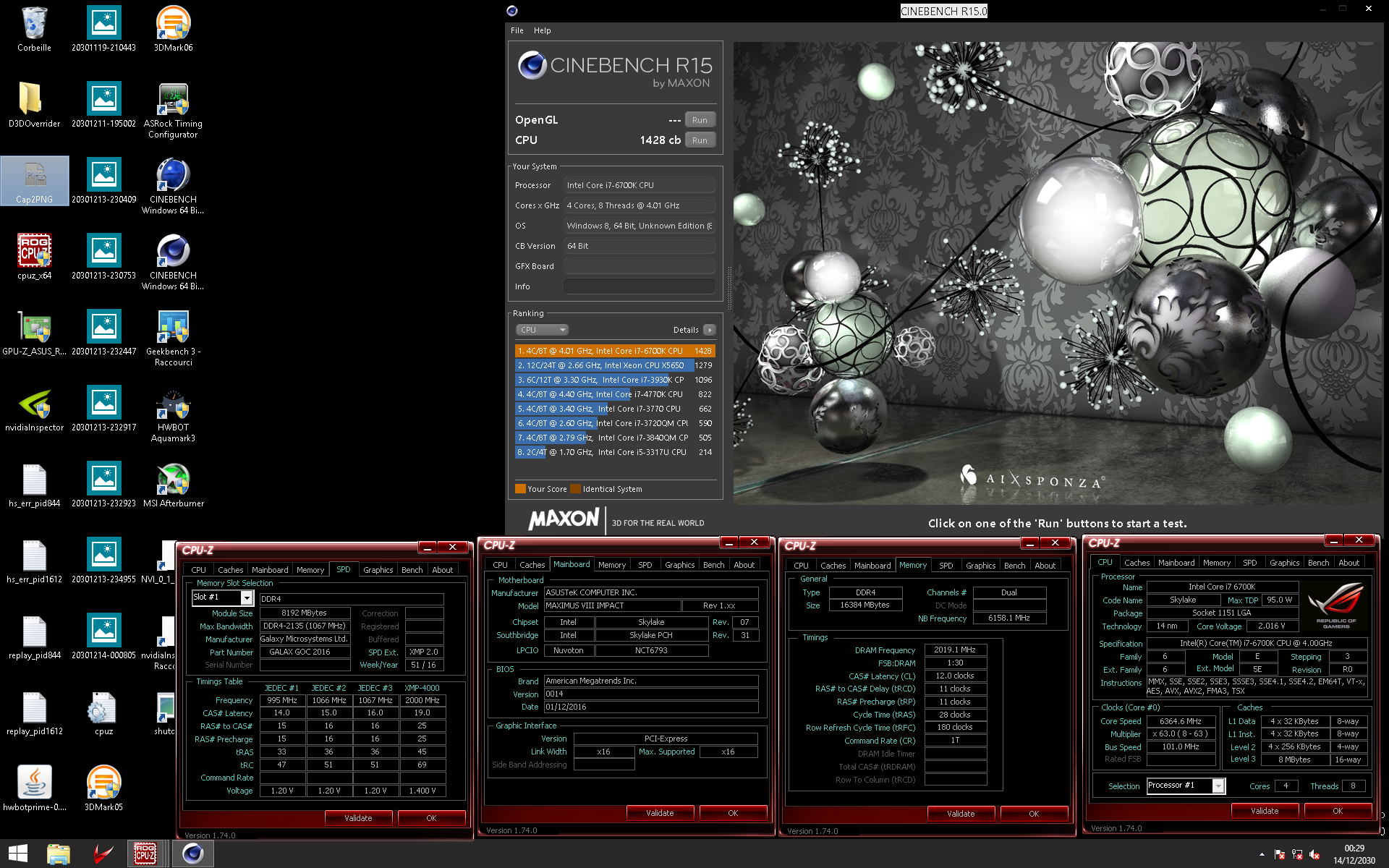This screenshot has width=1389, height=868.
Task: Launch MSI Afterburner shortcut
Action: [173, 485]
